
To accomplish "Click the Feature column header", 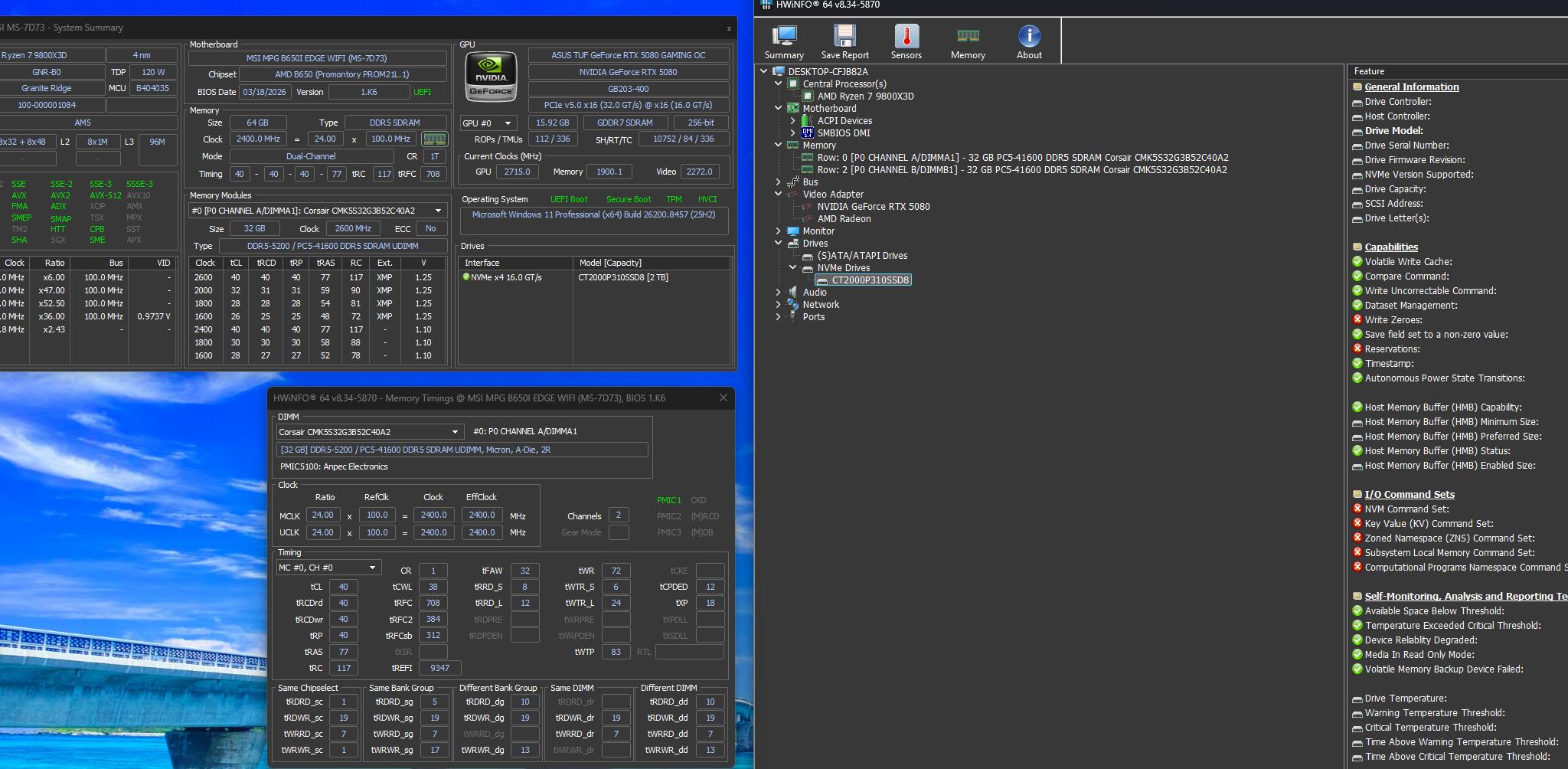I will [1457, 71].
